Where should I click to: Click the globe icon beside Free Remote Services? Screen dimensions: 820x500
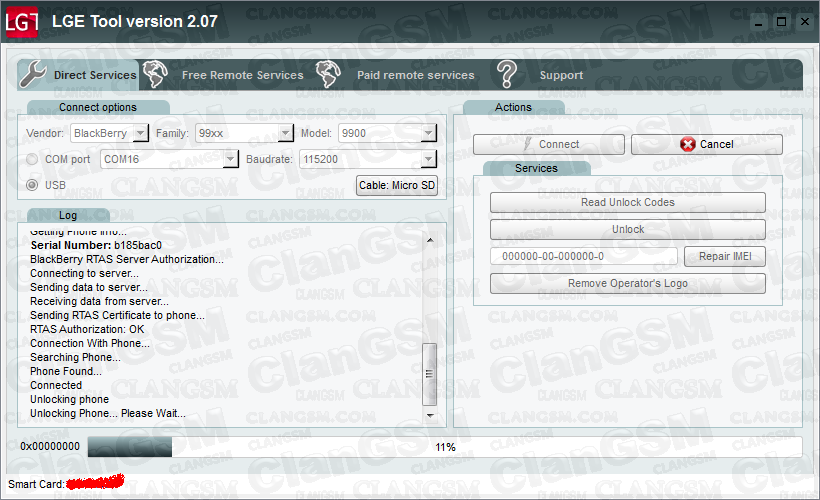(155, 74)
